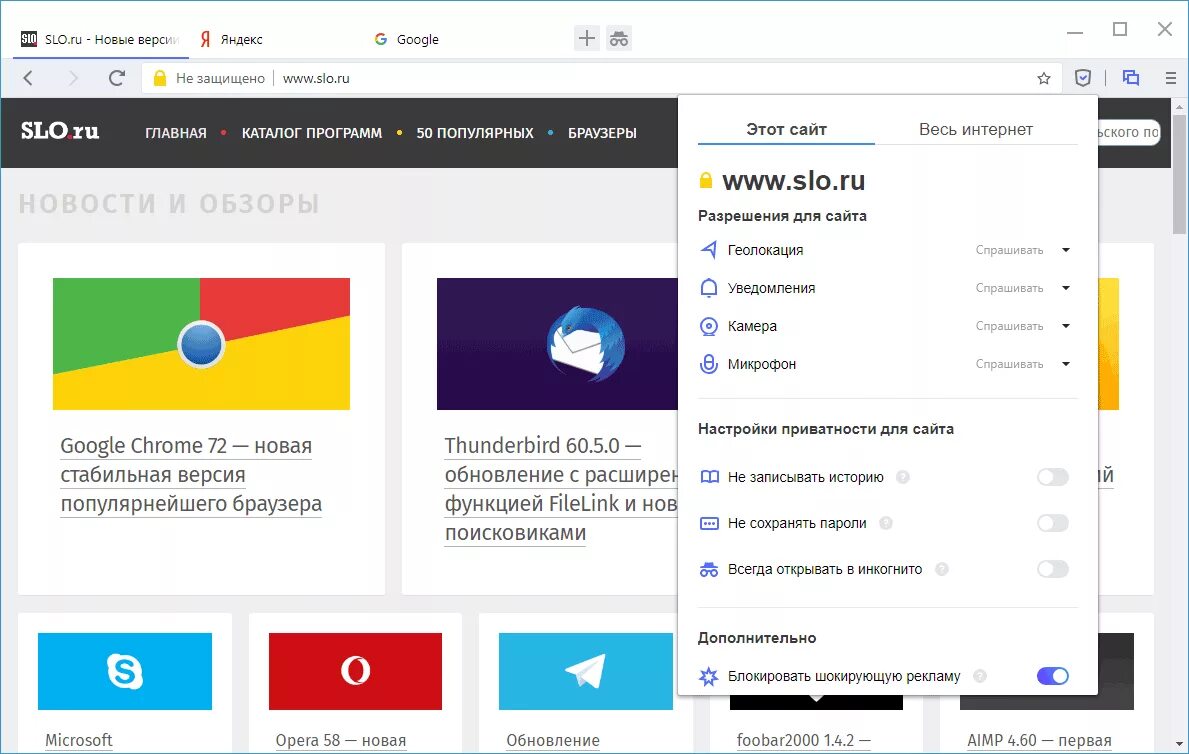Open the Thunderbird 60.5.0 article link
Screen dimensions: 1189x754
(561, 489)
